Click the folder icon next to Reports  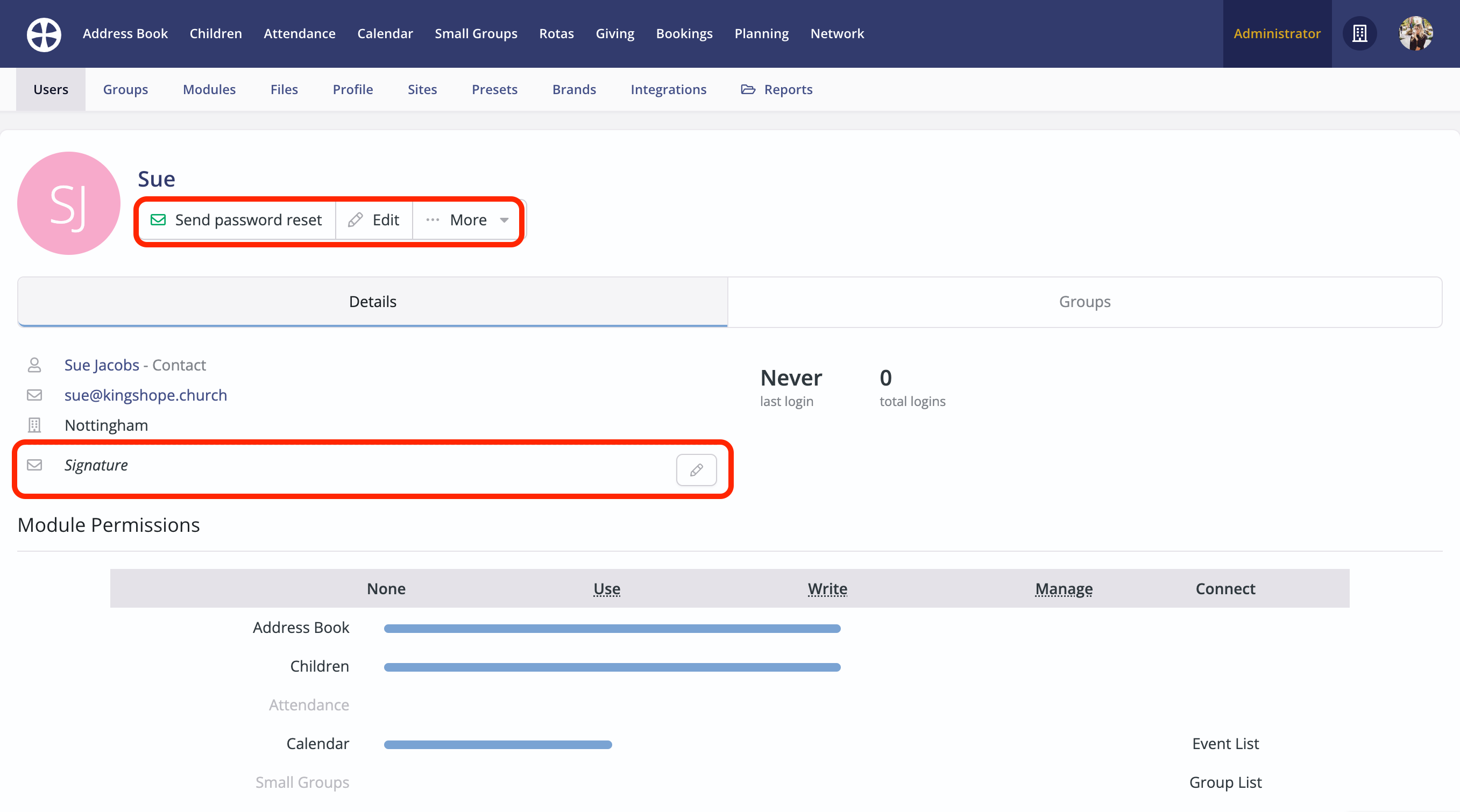748,89
